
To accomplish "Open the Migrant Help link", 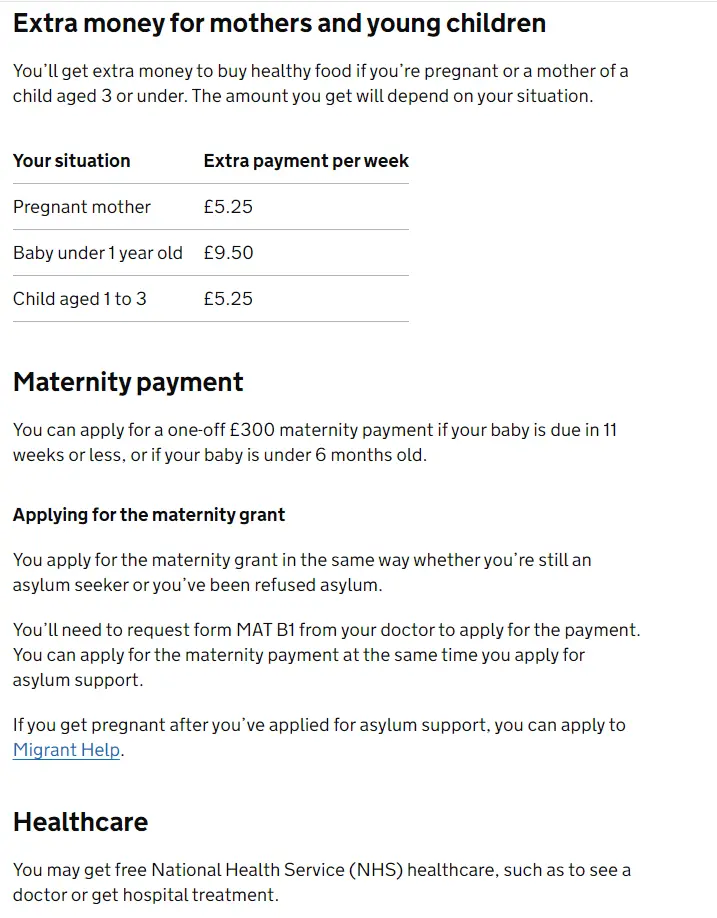I will point(67,750).
